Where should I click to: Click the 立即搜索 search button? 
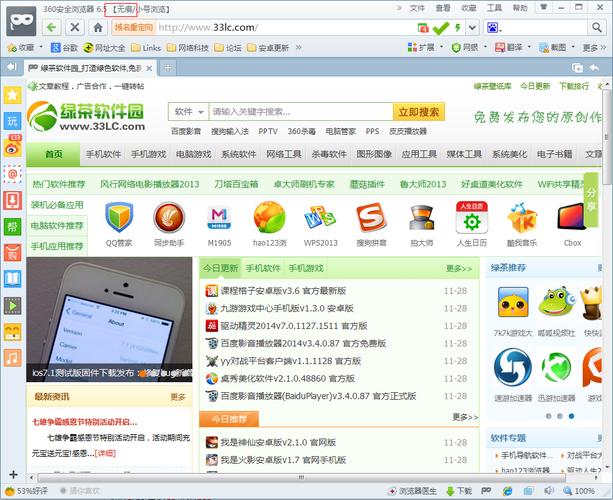418,112
